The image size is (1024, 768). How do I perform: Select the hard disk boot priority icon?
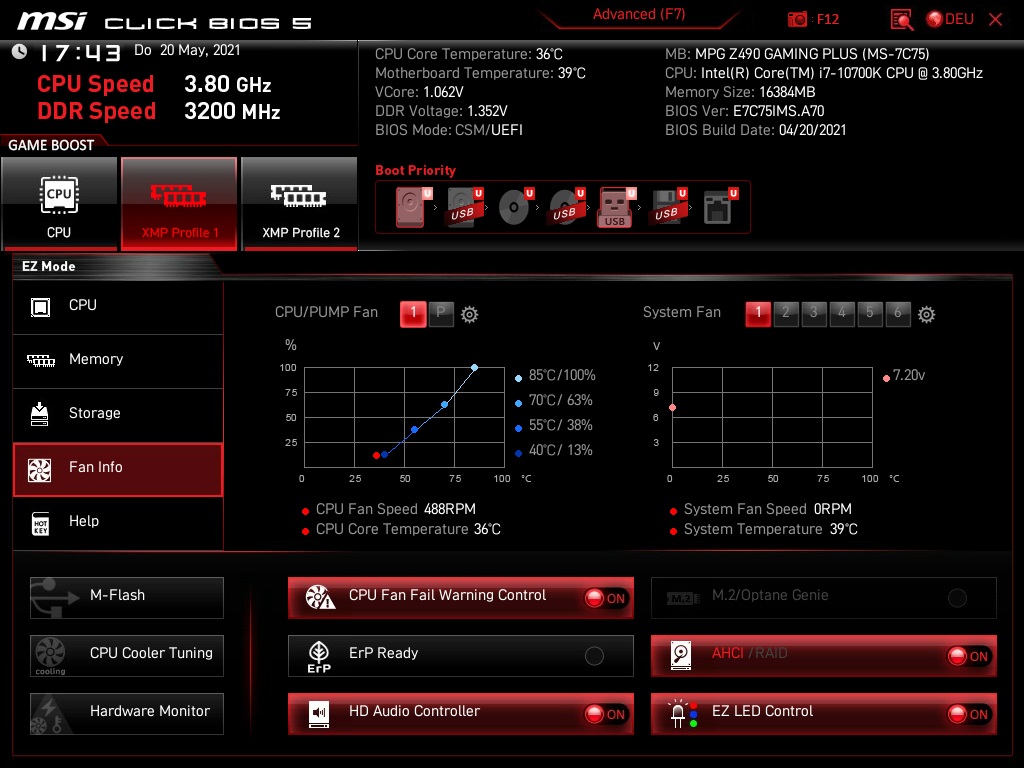pos(412,207)
